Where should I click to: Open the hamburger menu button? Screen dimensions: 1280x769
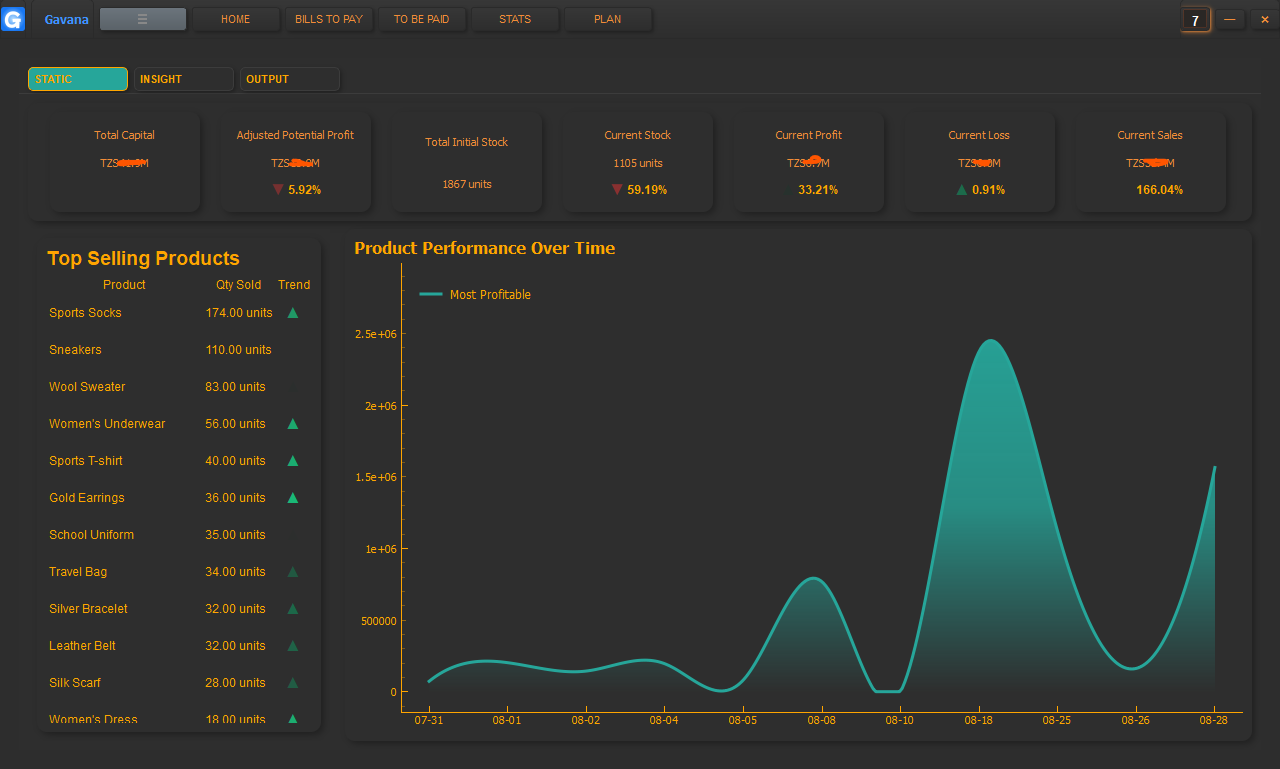click(x=143, y=19)
